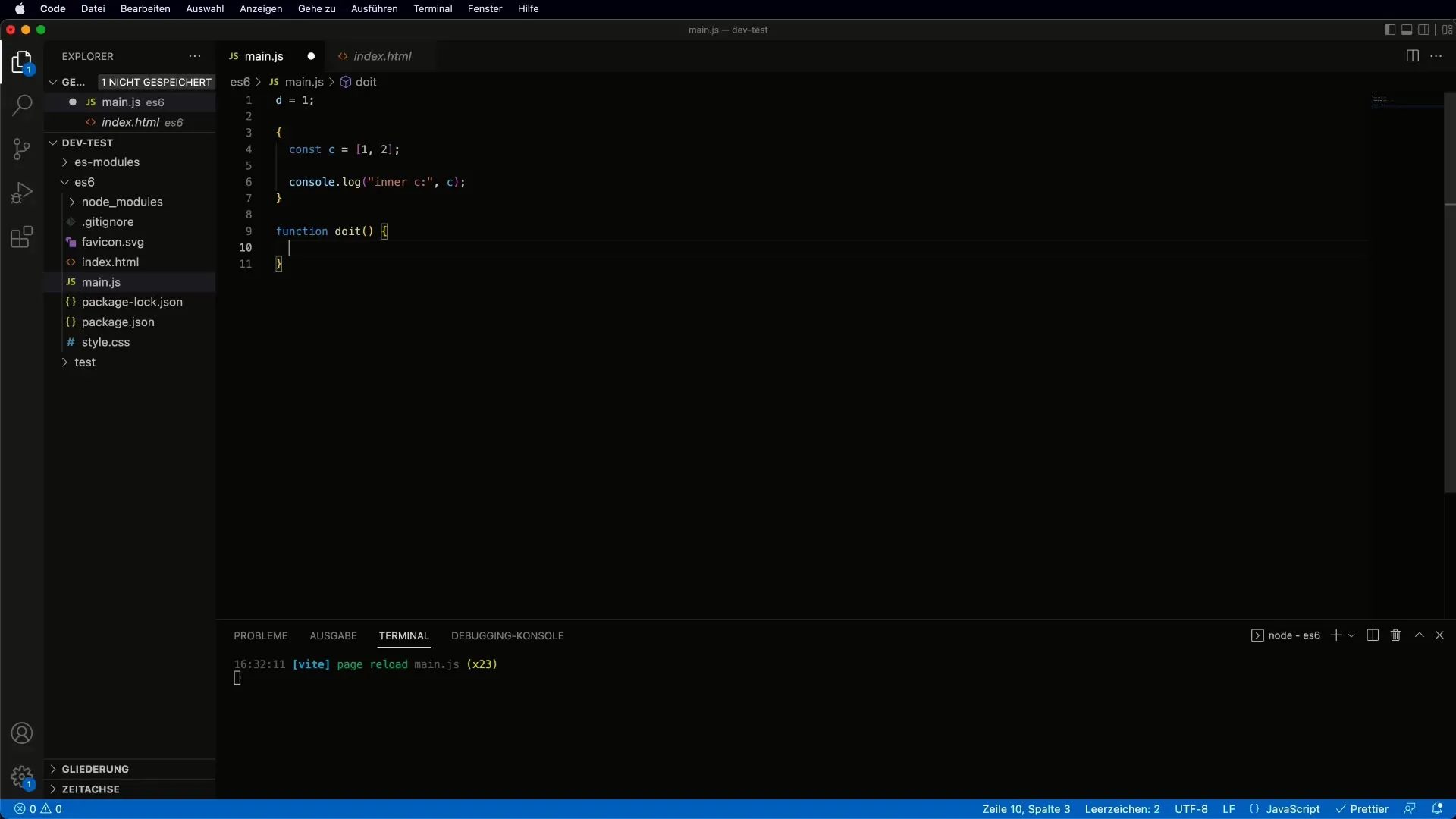Collapse the open editors section
This screenshot has height=819, width=1456.
point(53,82)
